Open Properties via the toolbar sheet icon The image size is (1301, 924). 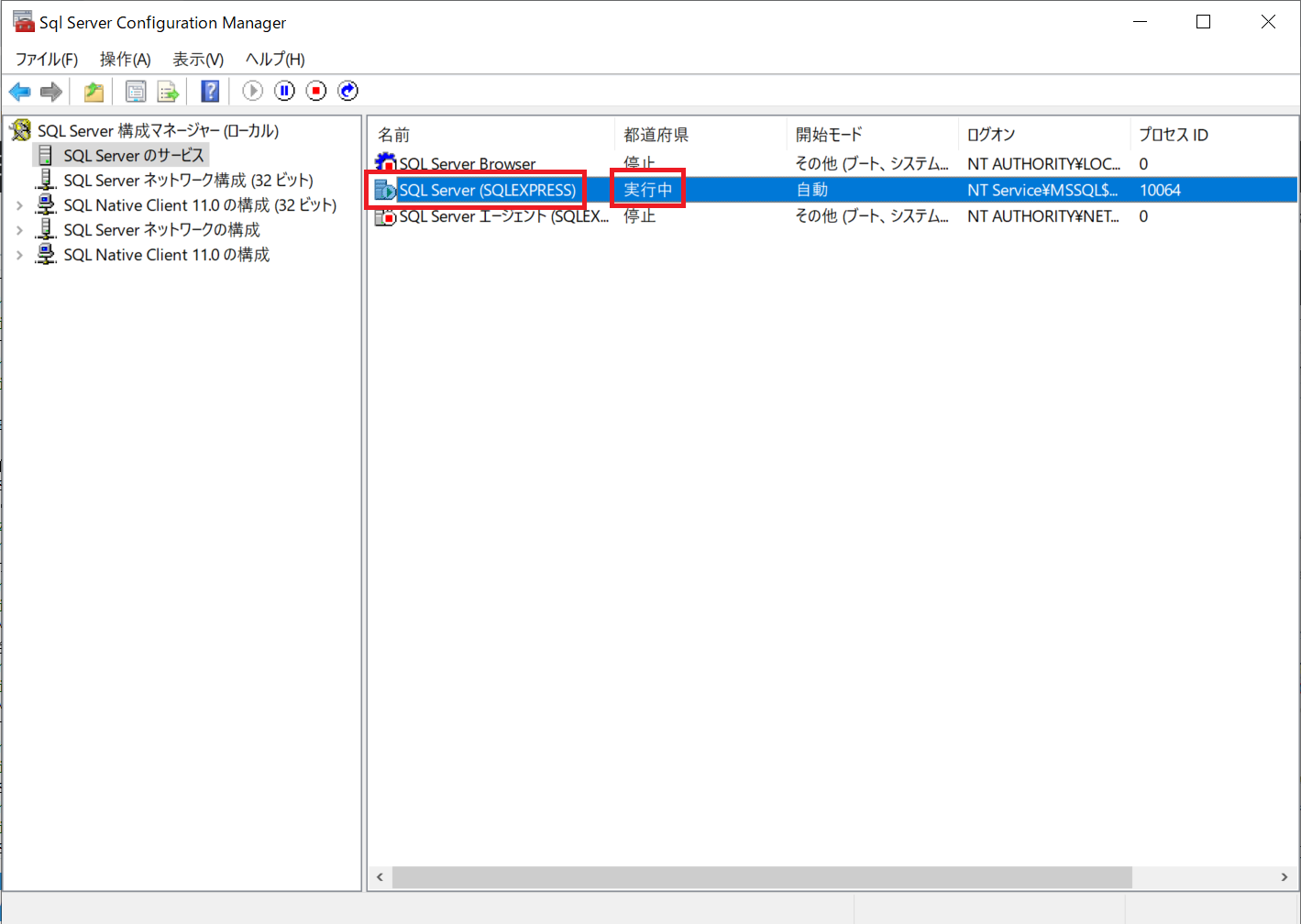[x=136, y=91]
